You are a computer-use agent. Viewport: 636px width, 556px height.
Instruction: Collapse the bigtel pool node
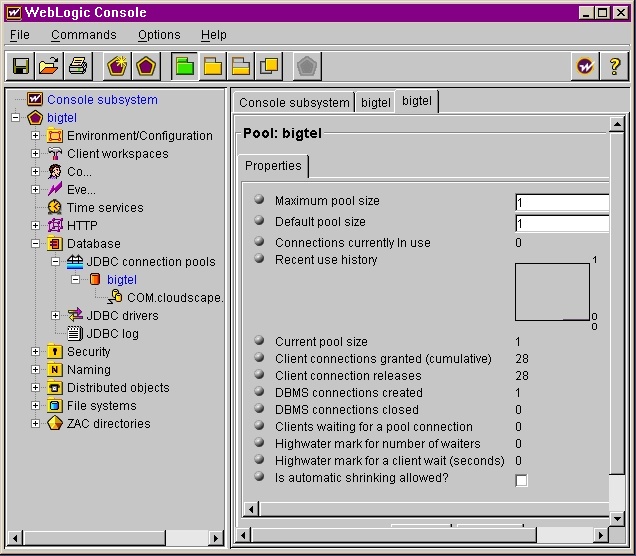tap(75, 279)
